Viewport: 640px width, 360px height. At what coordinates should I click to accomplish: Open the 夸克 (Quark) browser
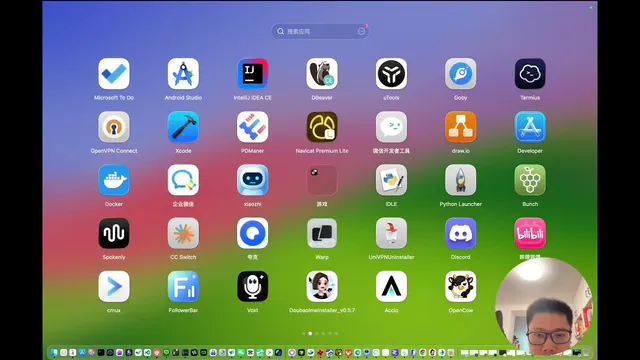tap(253, 233)
